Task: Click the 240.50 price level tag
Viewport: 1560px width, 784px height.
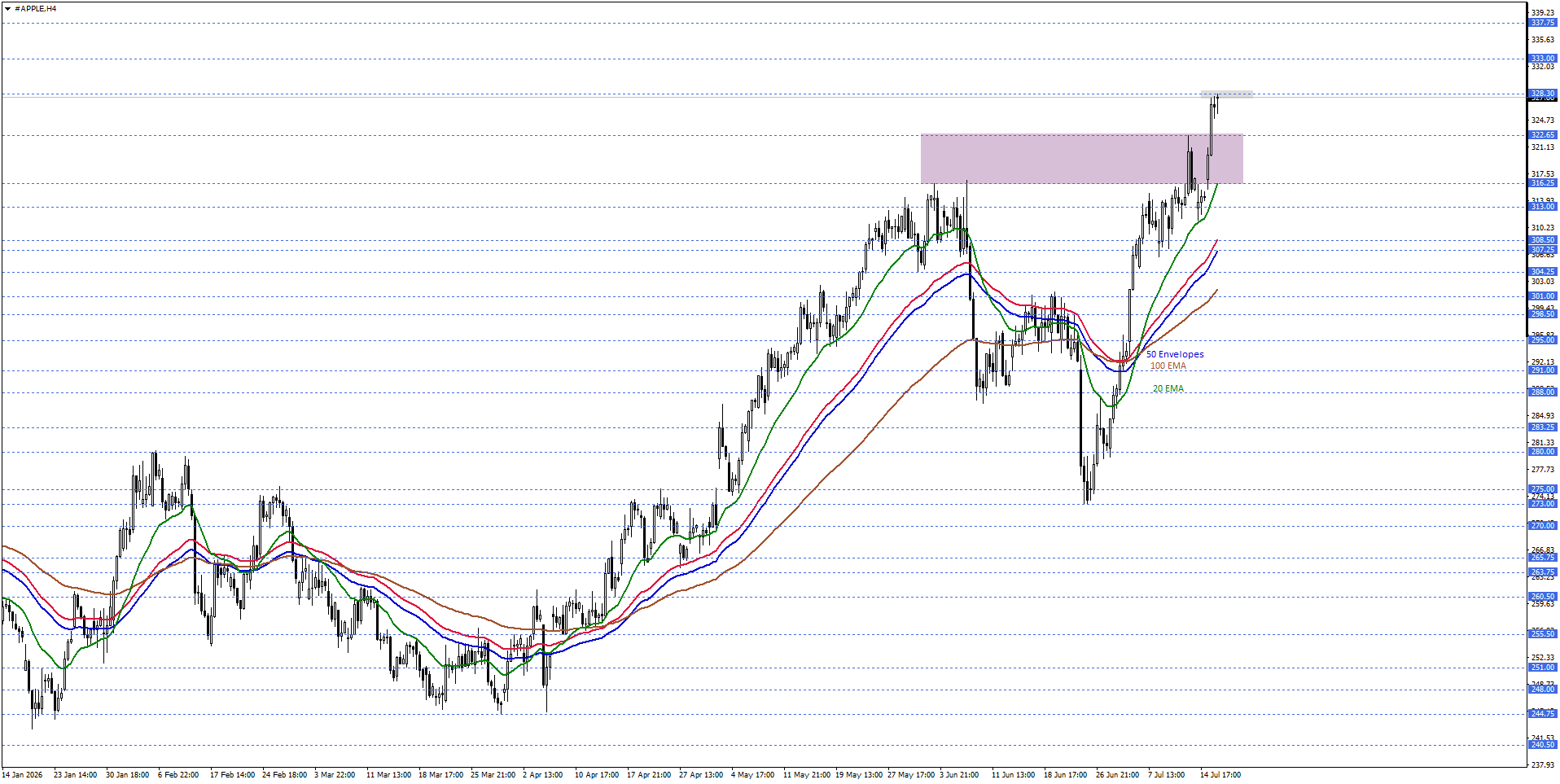Action: [1543, 745]
